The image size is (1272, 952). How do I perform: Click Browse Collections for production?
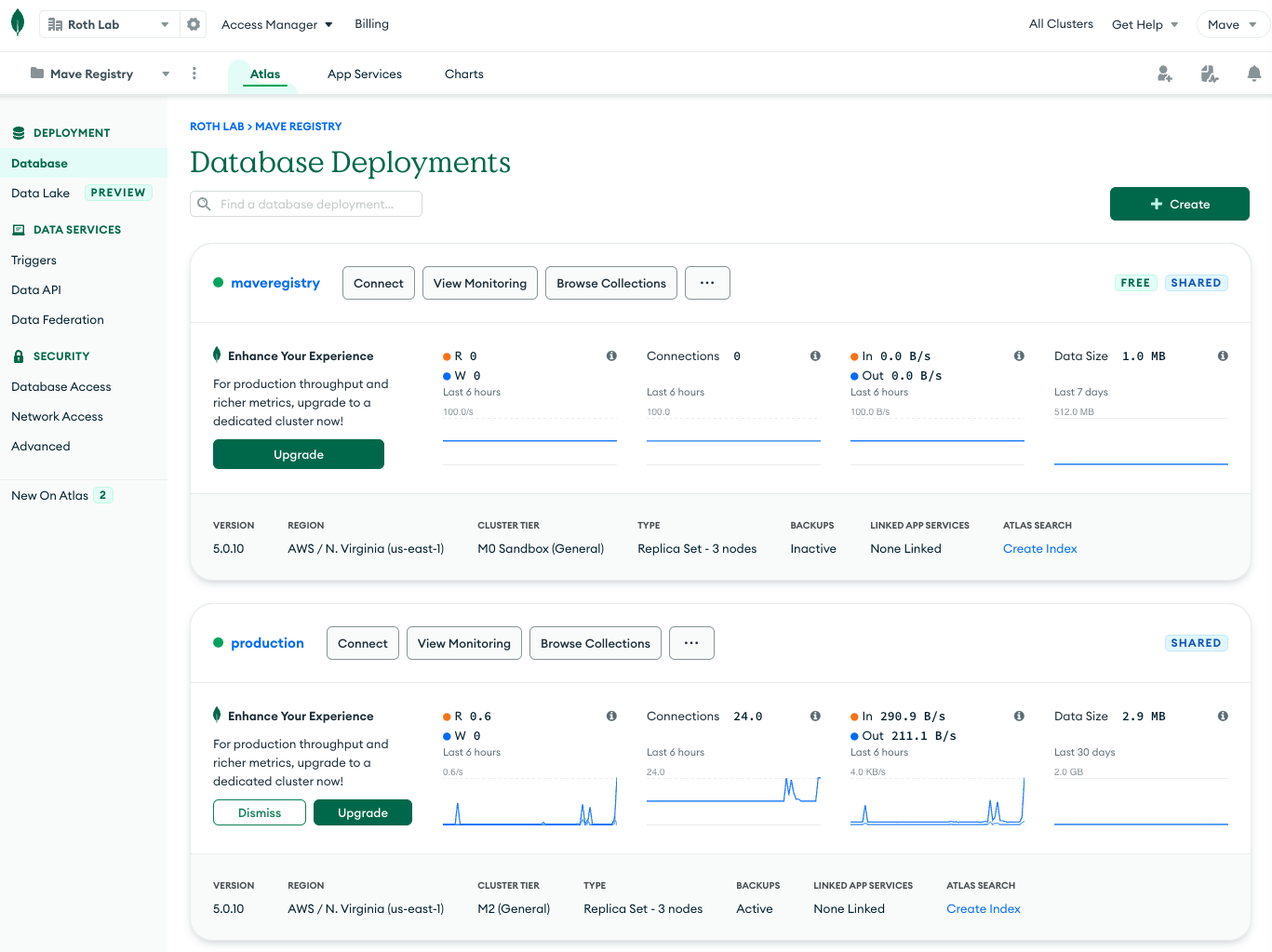(x=596, y=643)
